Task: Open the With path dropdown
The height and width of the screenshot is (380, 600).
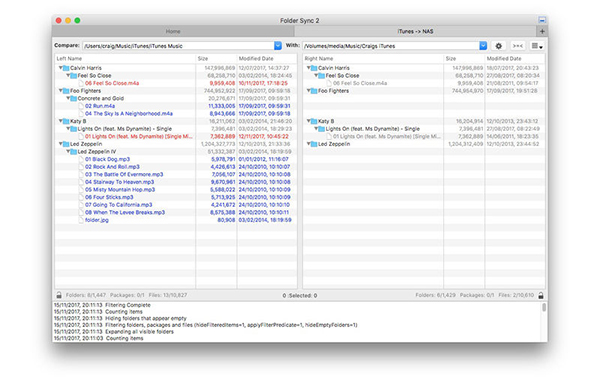Action: (483, 46)
